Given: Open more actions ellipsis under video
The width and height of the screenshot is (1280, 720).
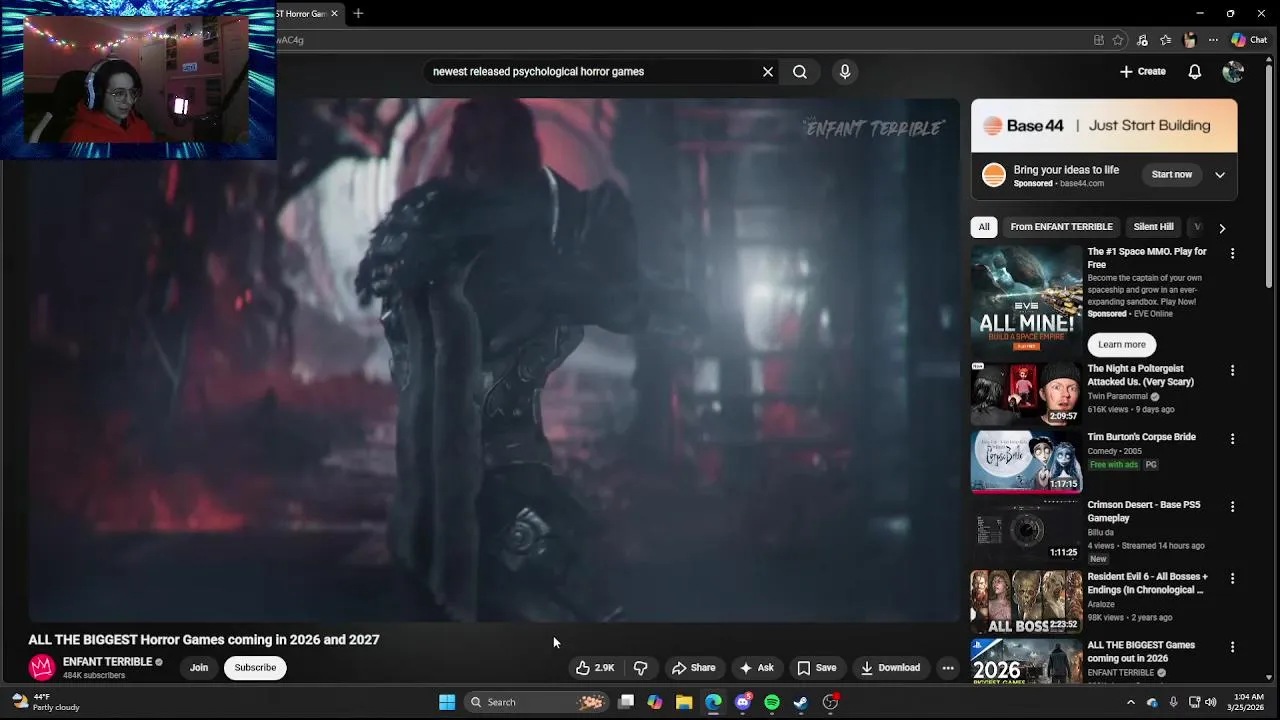Looking at the screenshot, I should (948, 668).
